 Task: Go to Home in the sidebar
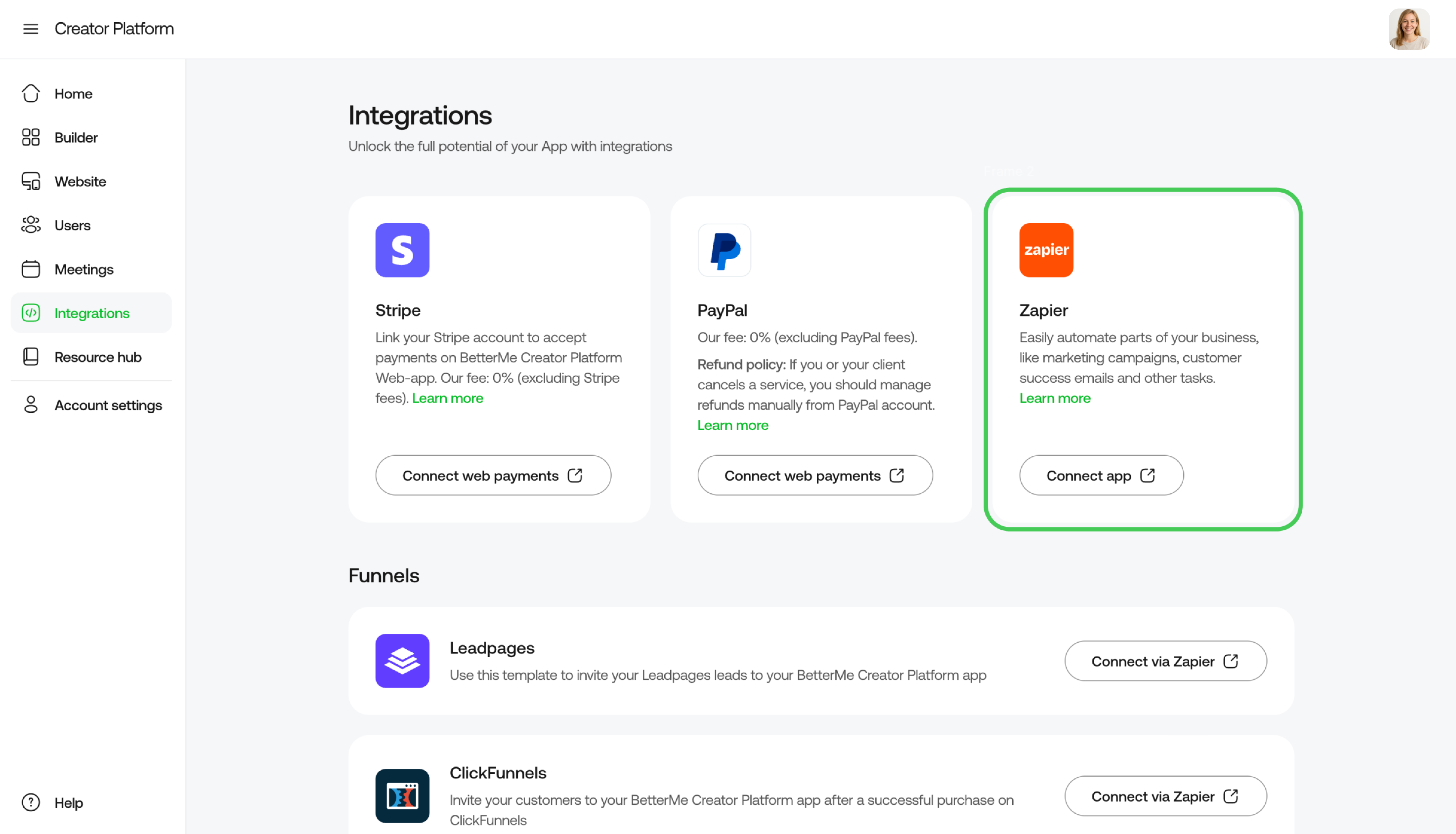[x=91, y=93]
